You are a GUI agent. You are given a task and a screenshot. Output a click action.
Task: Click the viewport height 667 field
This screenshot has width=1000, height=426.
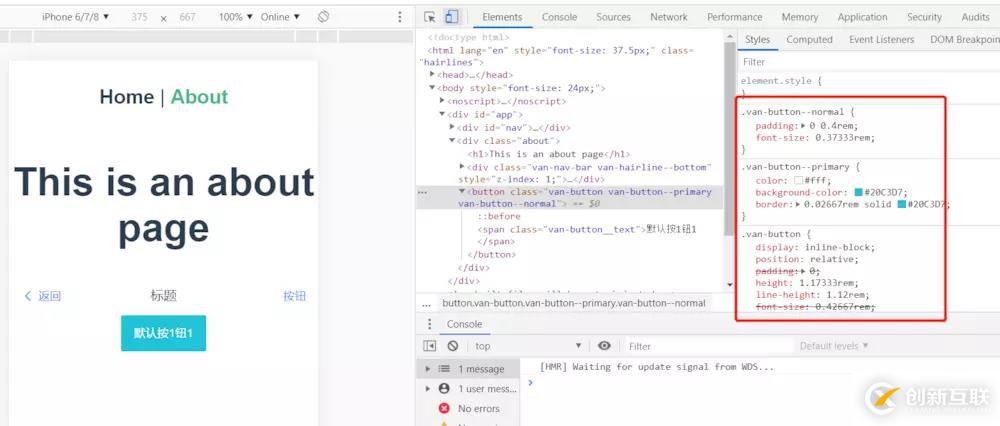pyautogui.click(x=188, y=17)
